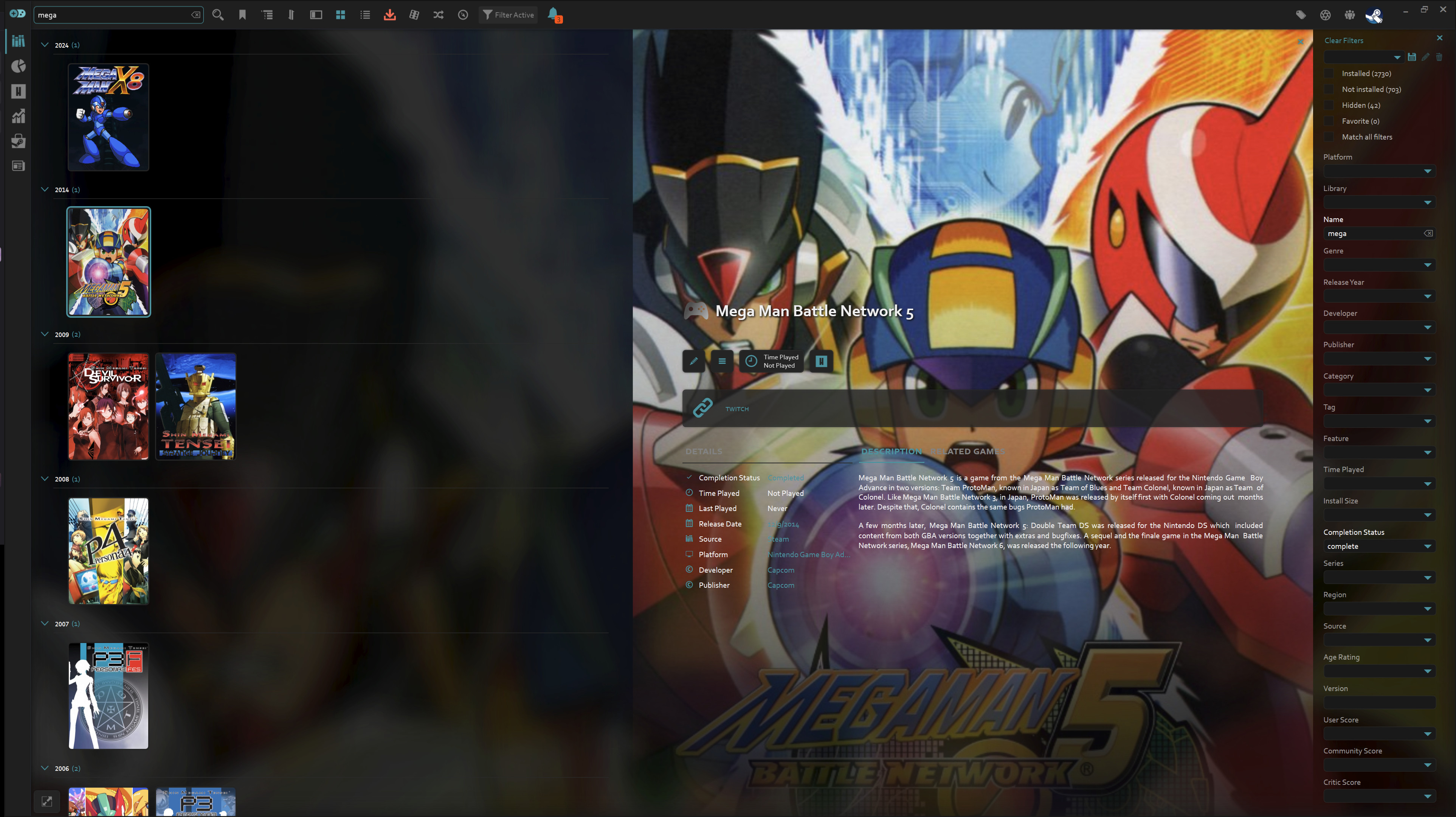Click the orange download updates icon
Screen dimensions: 1456x817
pos(389,15)
